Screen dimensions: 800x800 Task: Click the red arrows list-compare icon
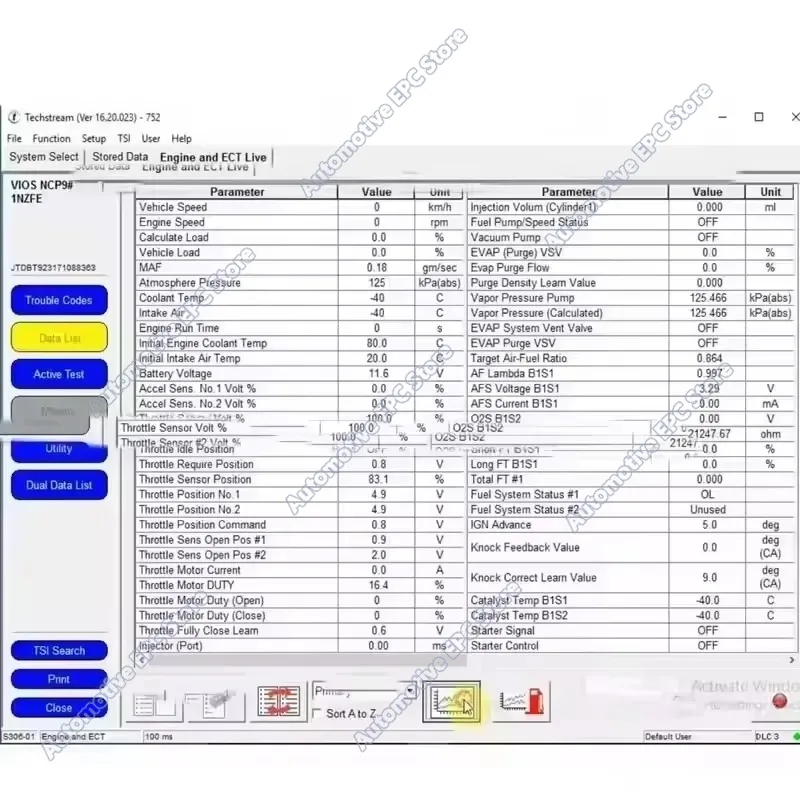tap(279, 702)
